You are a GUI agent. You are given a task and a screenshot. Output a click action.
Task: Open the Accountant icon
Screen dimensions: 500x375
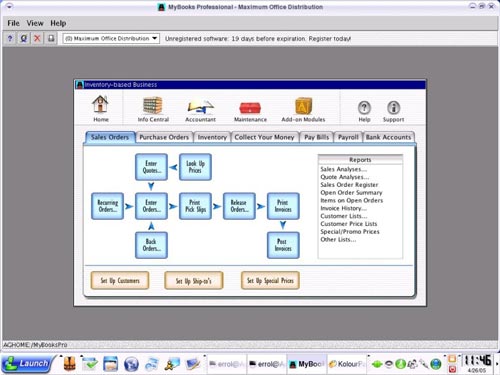coord(200,107)
